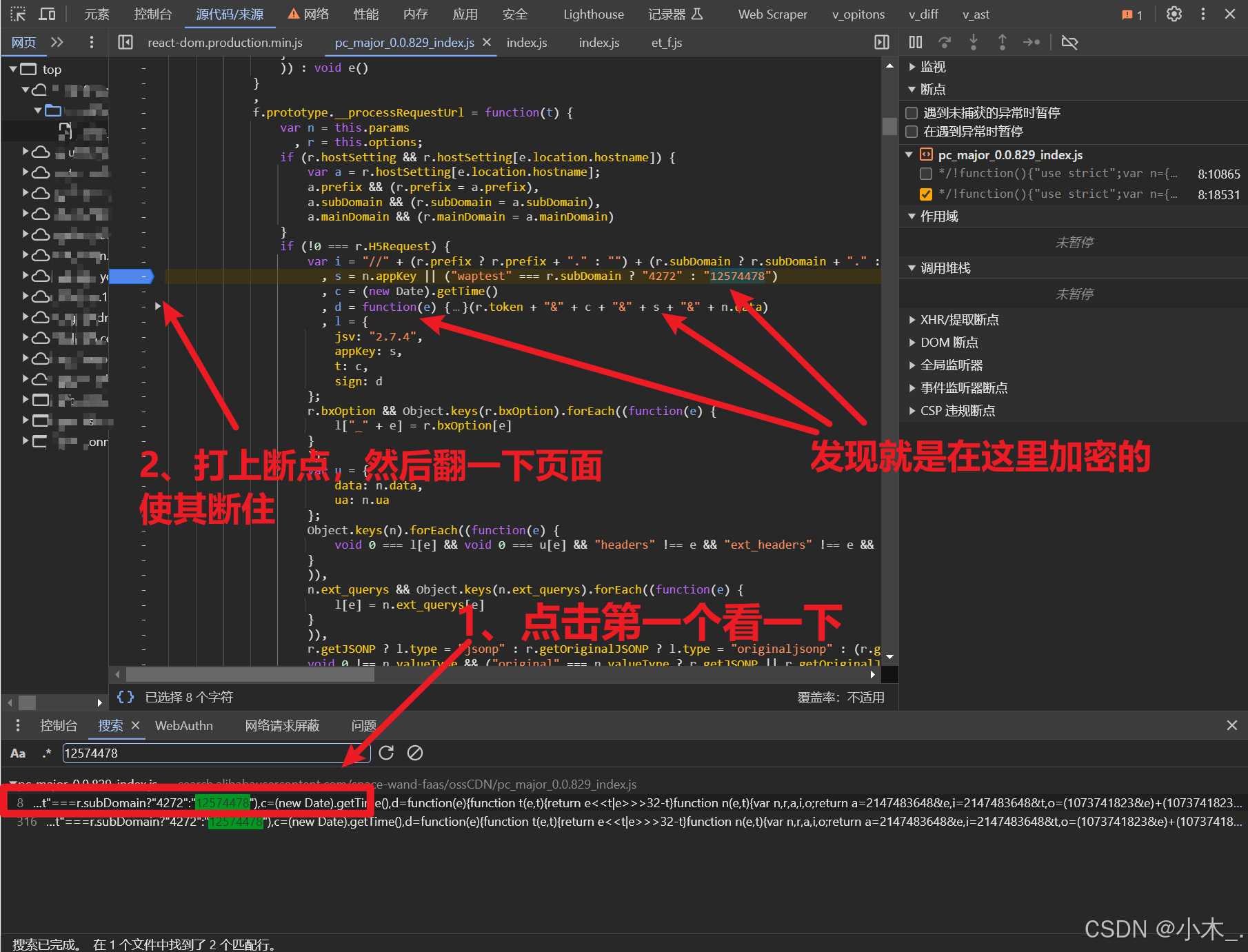Viewport: 1248px width, 952px height.
Task: Click the Step over next function call icon
Action: (944, 42)
